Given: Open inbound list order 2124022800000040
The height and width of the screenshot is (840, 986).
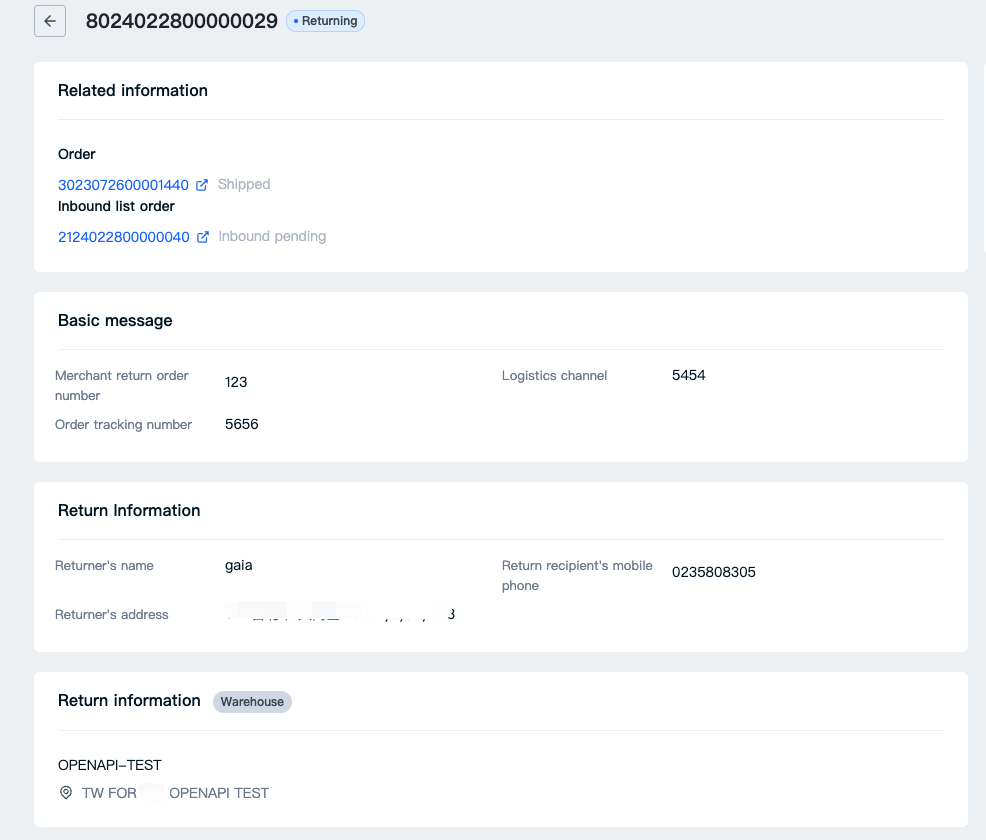Looking at the screenshot, I should coord(122,236).
